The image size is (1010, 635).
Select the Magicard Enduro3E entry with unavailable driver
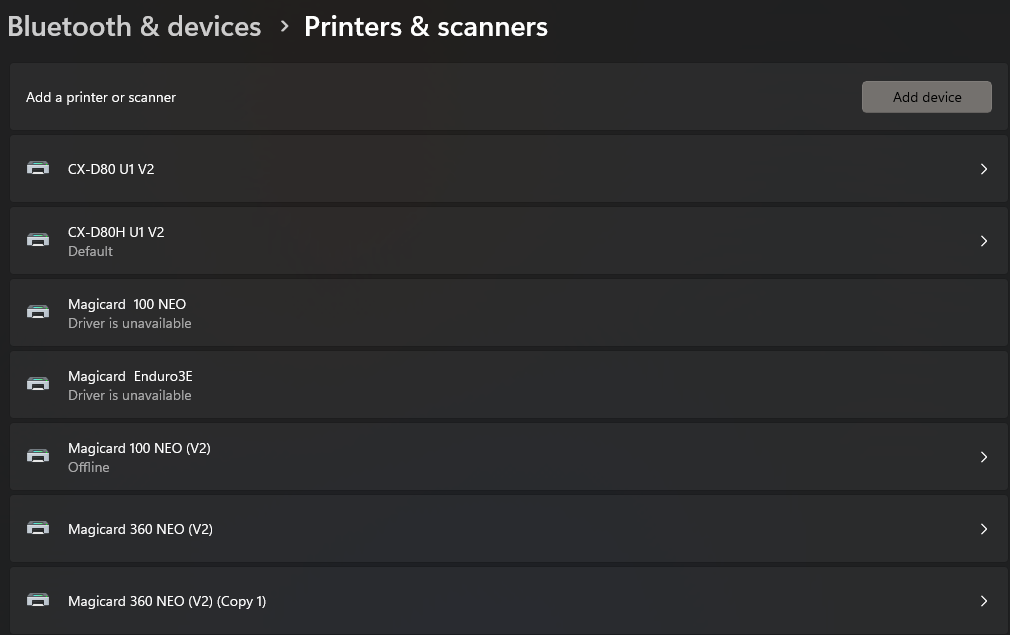tap(130, 377)
